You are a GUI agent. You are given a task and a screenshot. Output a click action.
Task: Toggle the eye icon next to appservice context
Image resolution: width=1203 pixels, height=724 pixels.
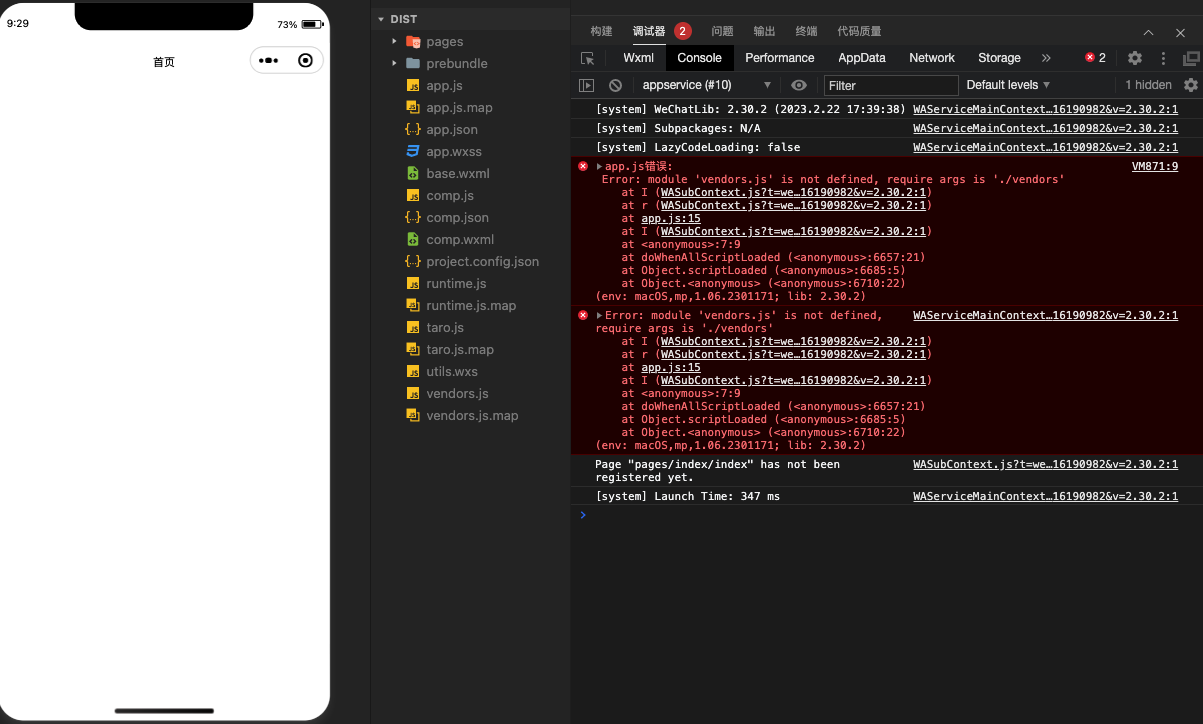(x=799, y=85)
